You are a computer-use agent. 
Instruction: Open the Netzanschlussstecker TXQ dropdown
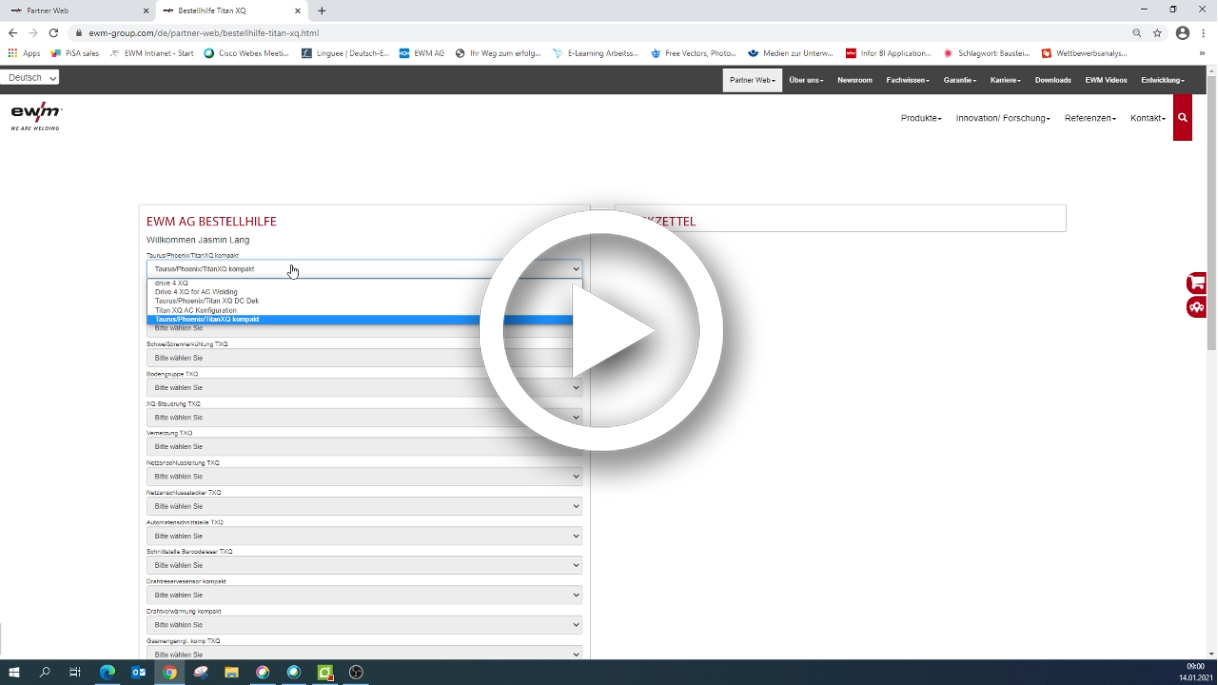(364, 506)
